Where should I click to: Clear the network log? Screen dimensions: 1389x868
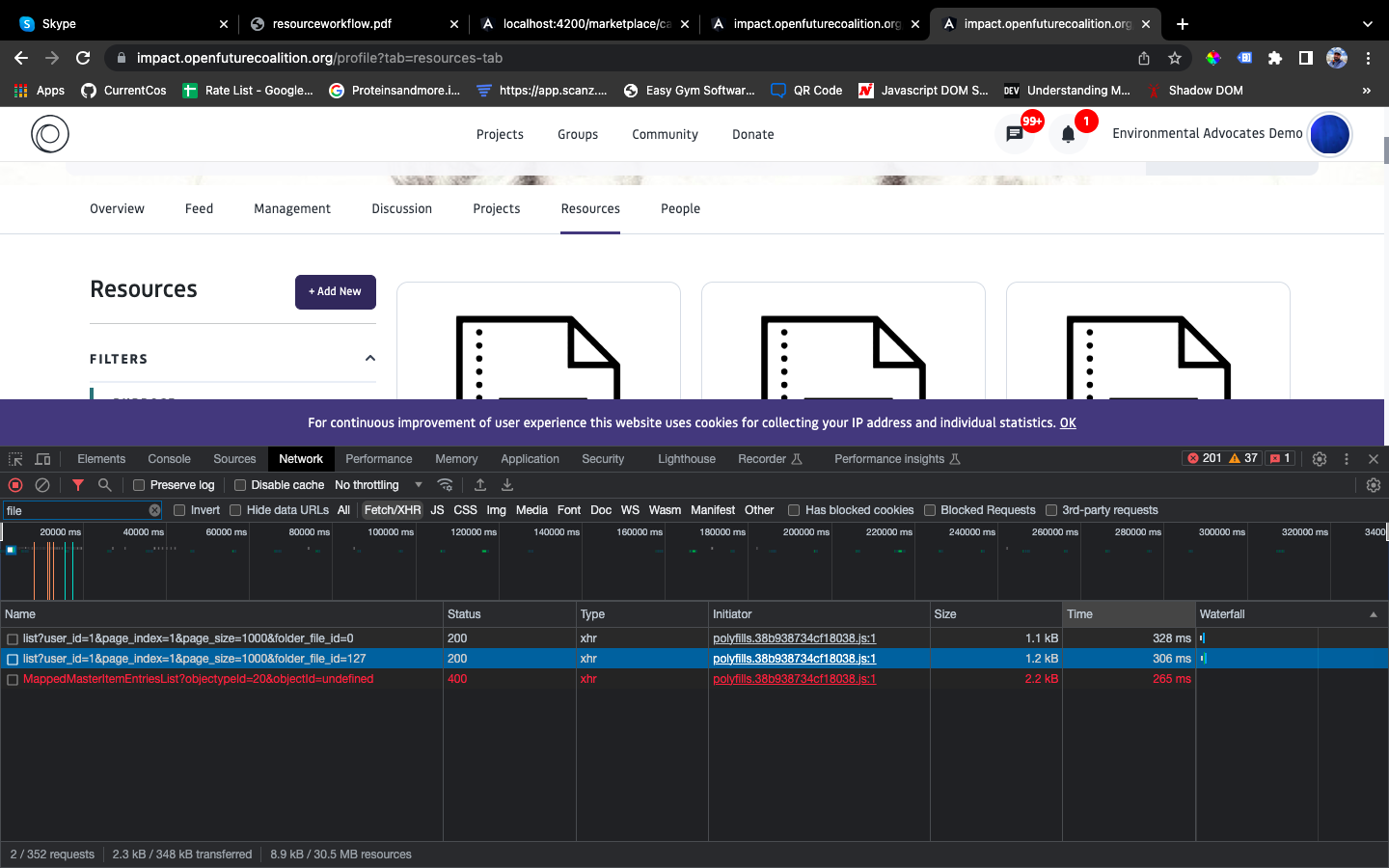tap(42, 485)
